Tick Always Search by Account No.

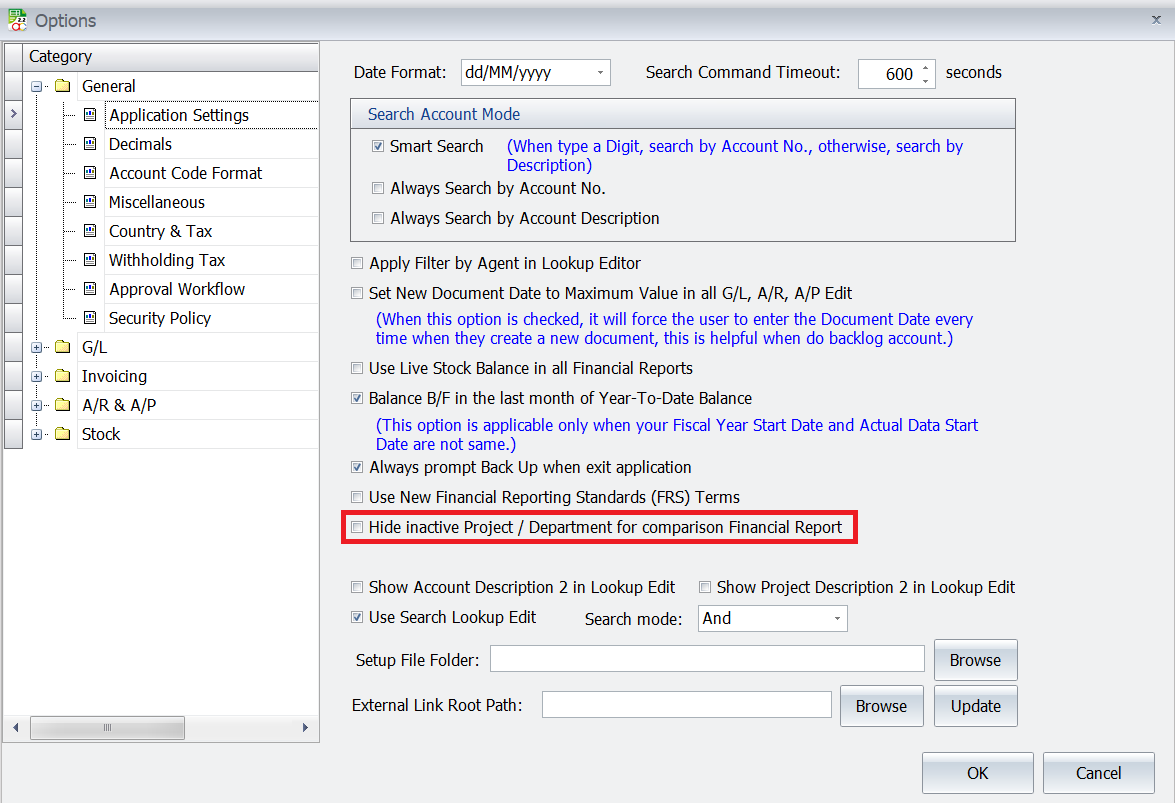(x=378, y=188)
